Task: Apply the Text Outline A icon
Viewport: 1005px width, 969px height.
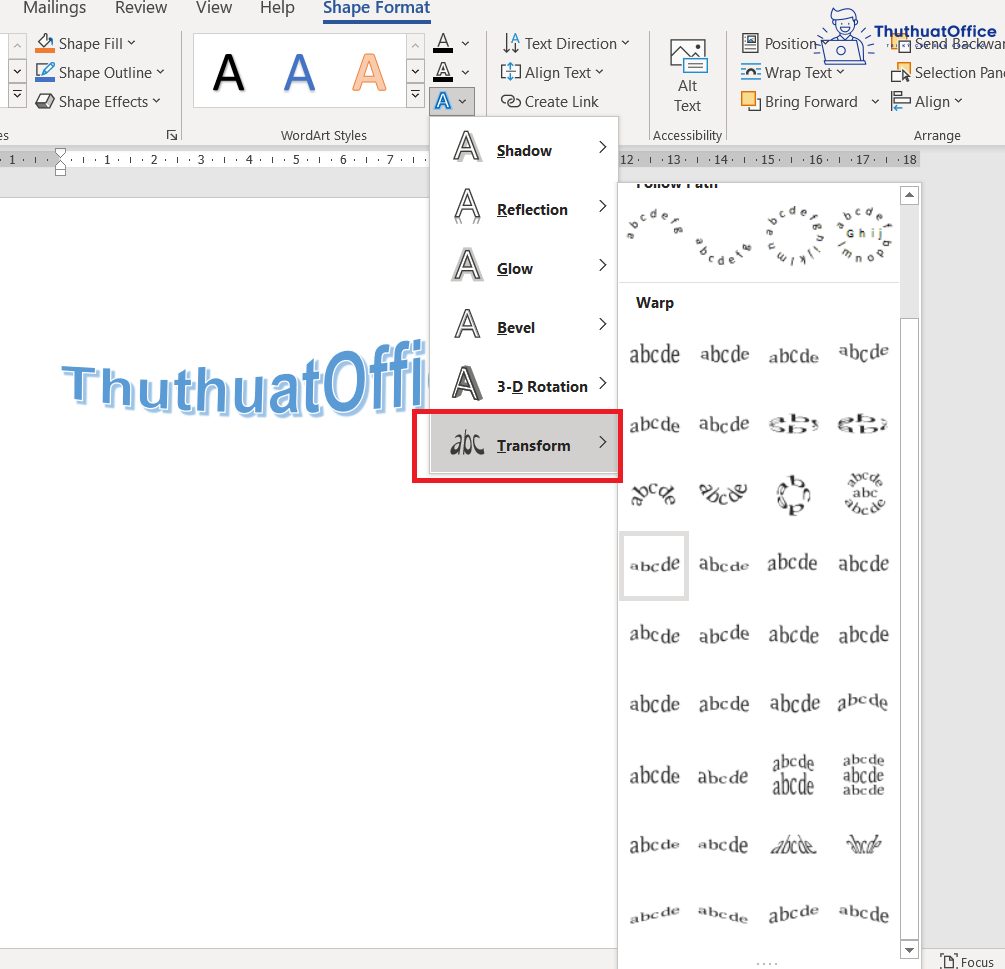Action: [443, 71]
